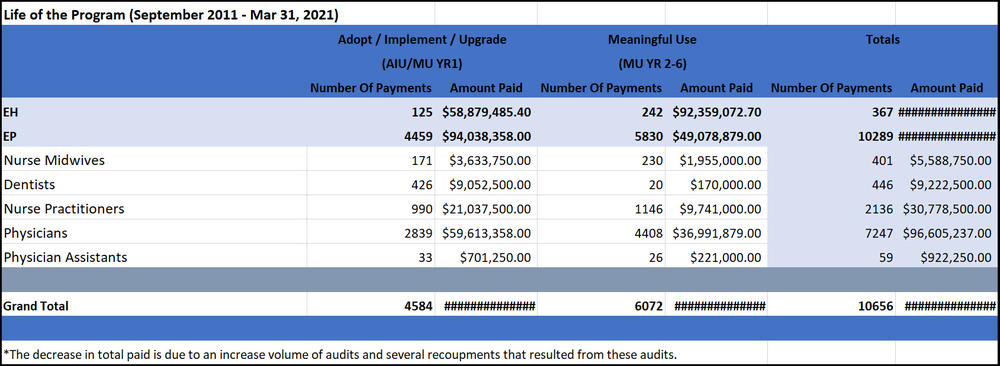Select the Nurse Practitioners total '$30,778,500.00'
Image resolution: width=1000 pixels, height=366 pixels.
tap(947, 209)
